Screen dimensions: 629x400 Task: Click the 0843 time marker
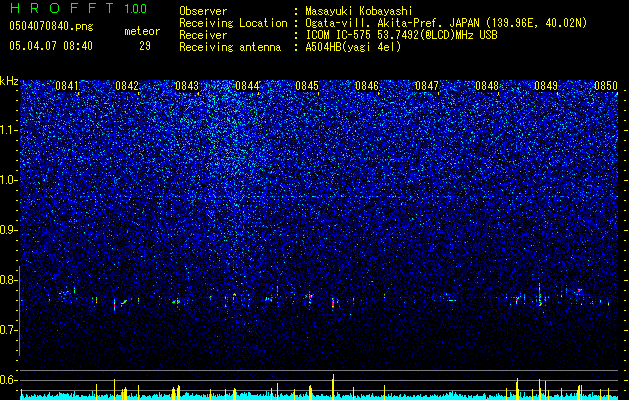[x=187, y=86]
